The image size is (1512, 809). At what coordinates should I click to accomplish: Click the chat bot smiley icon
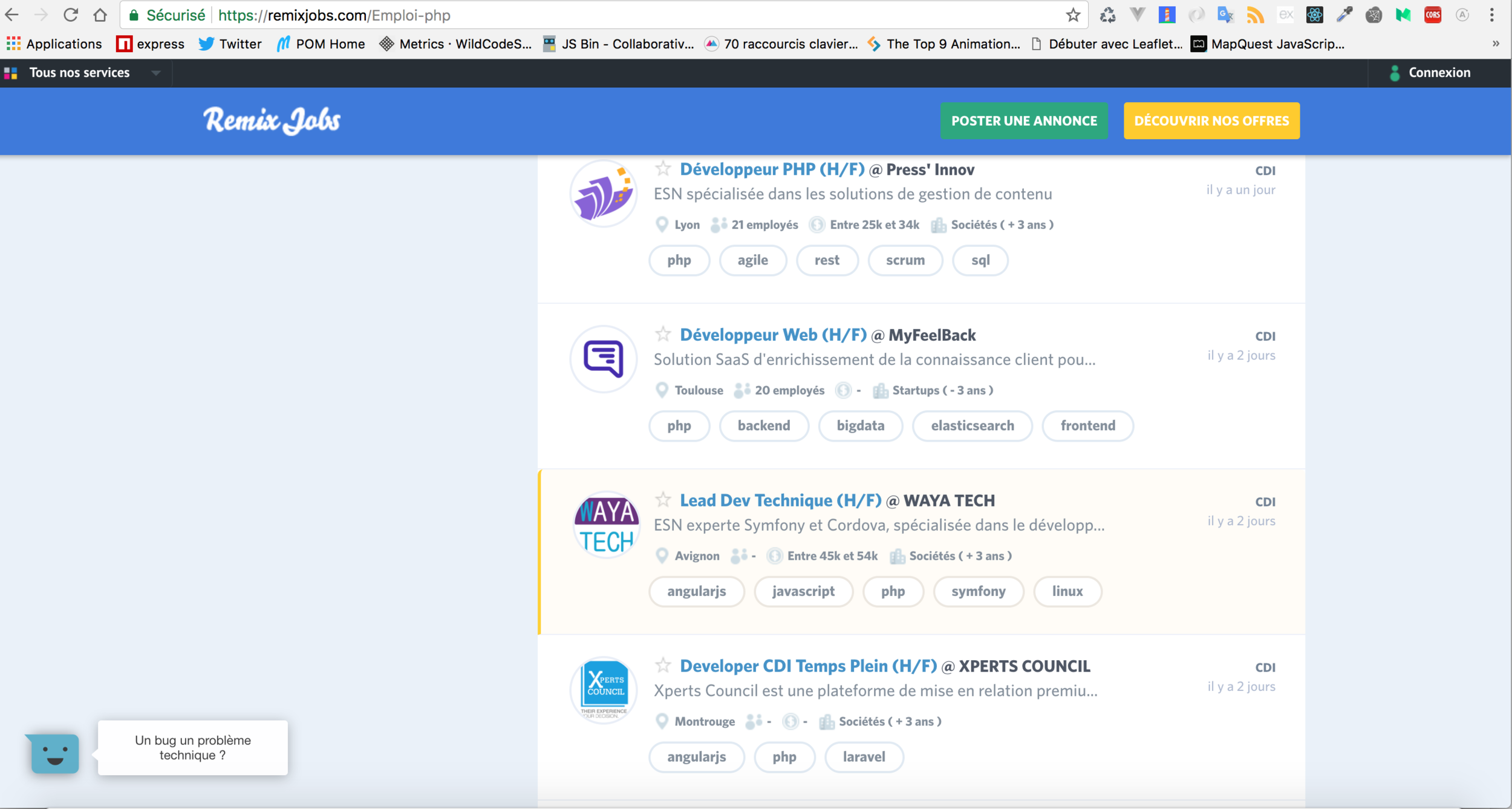click(x=55, y=754)
